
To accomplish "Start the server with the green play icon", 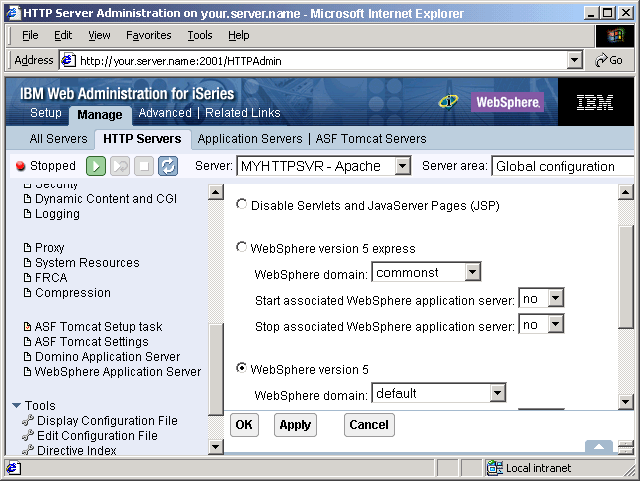I will (96, 166).
